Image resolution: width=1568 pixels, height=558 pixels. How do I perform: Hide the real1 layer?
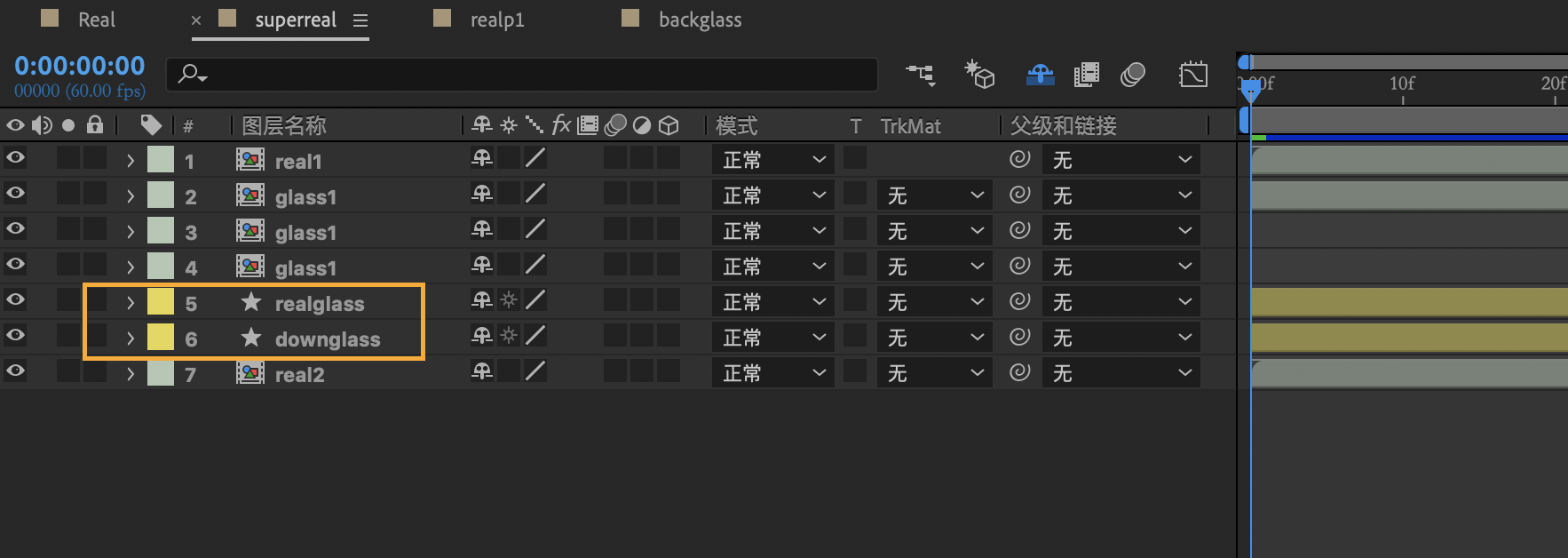(15, 158)
